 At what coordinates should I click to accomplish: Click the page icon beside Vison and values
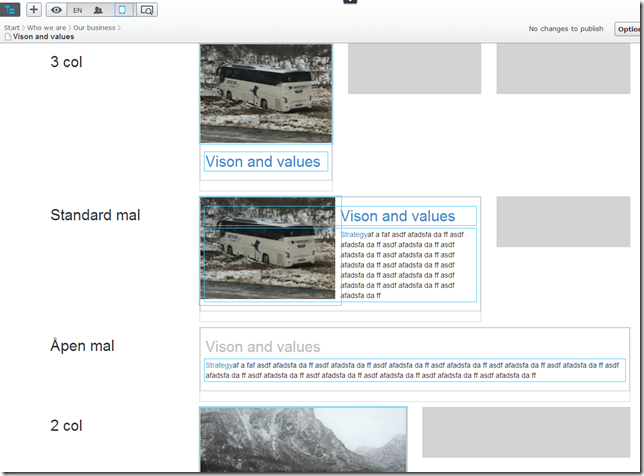pyautogui.click(x=8, y=36)
